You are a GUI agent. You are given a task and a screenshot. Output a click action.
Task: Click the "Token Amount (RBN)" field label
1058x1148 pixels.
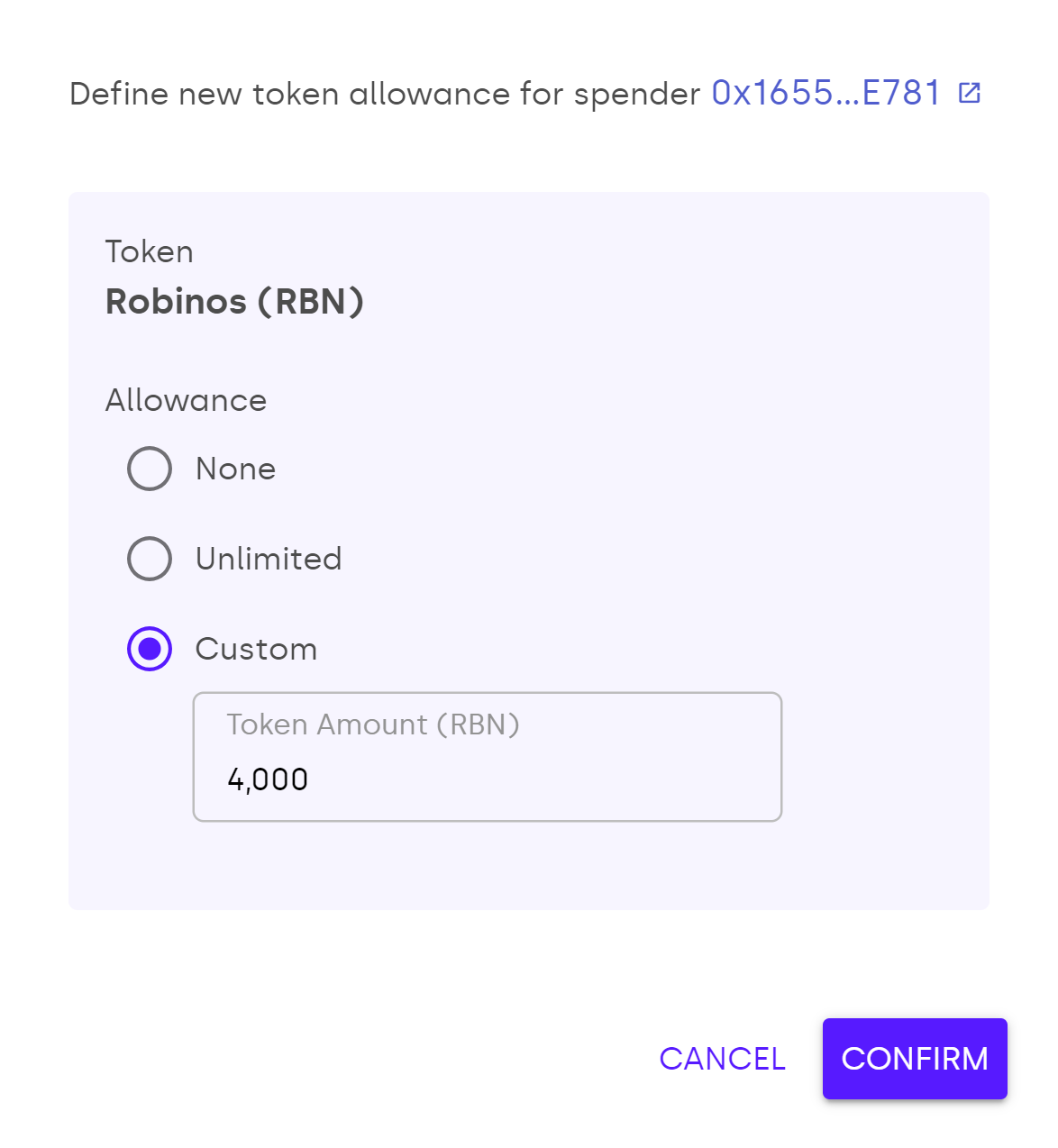point(372,724)
